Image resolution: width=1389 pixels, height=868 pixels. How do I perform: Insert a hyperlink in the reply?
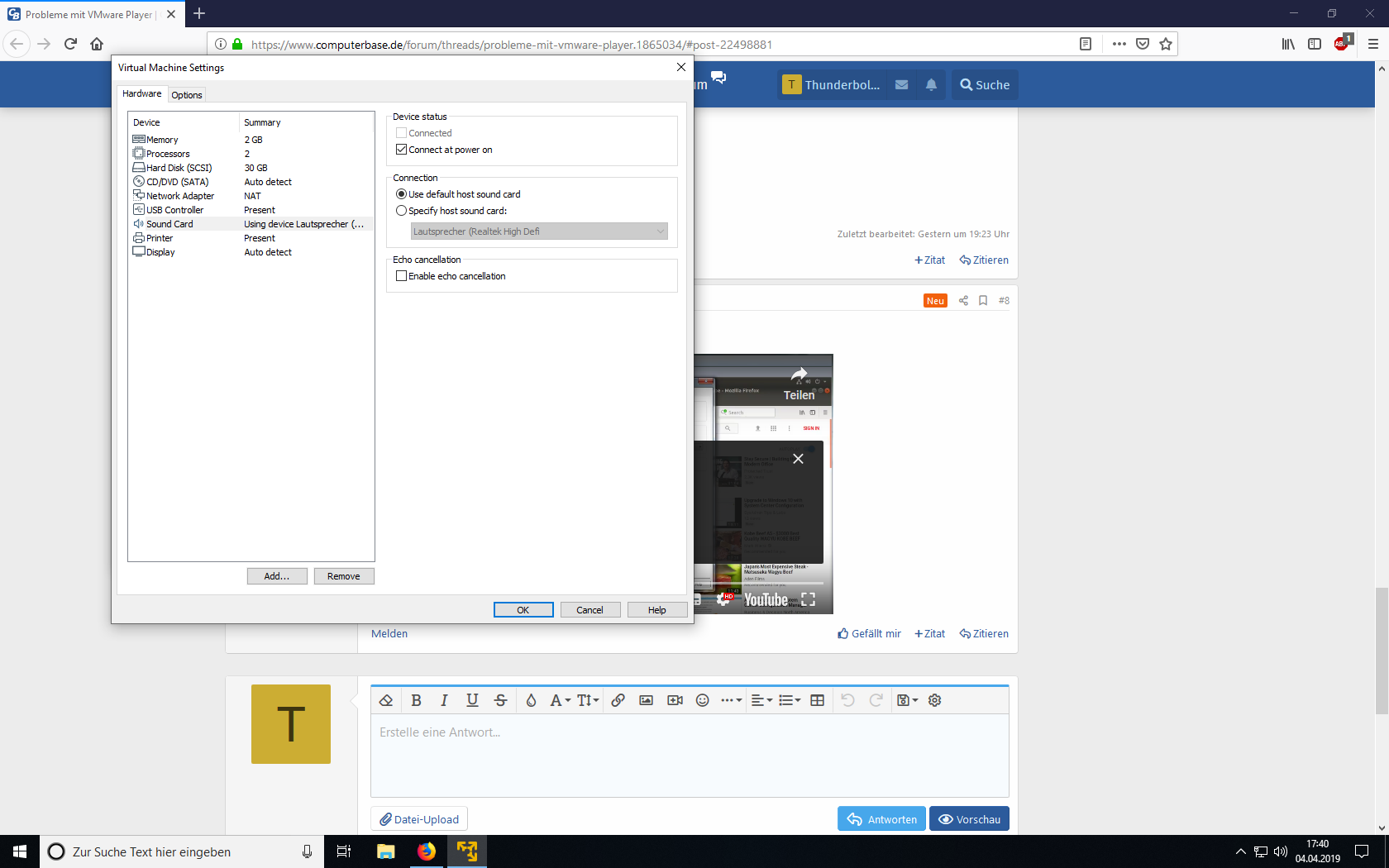(618, 700)
